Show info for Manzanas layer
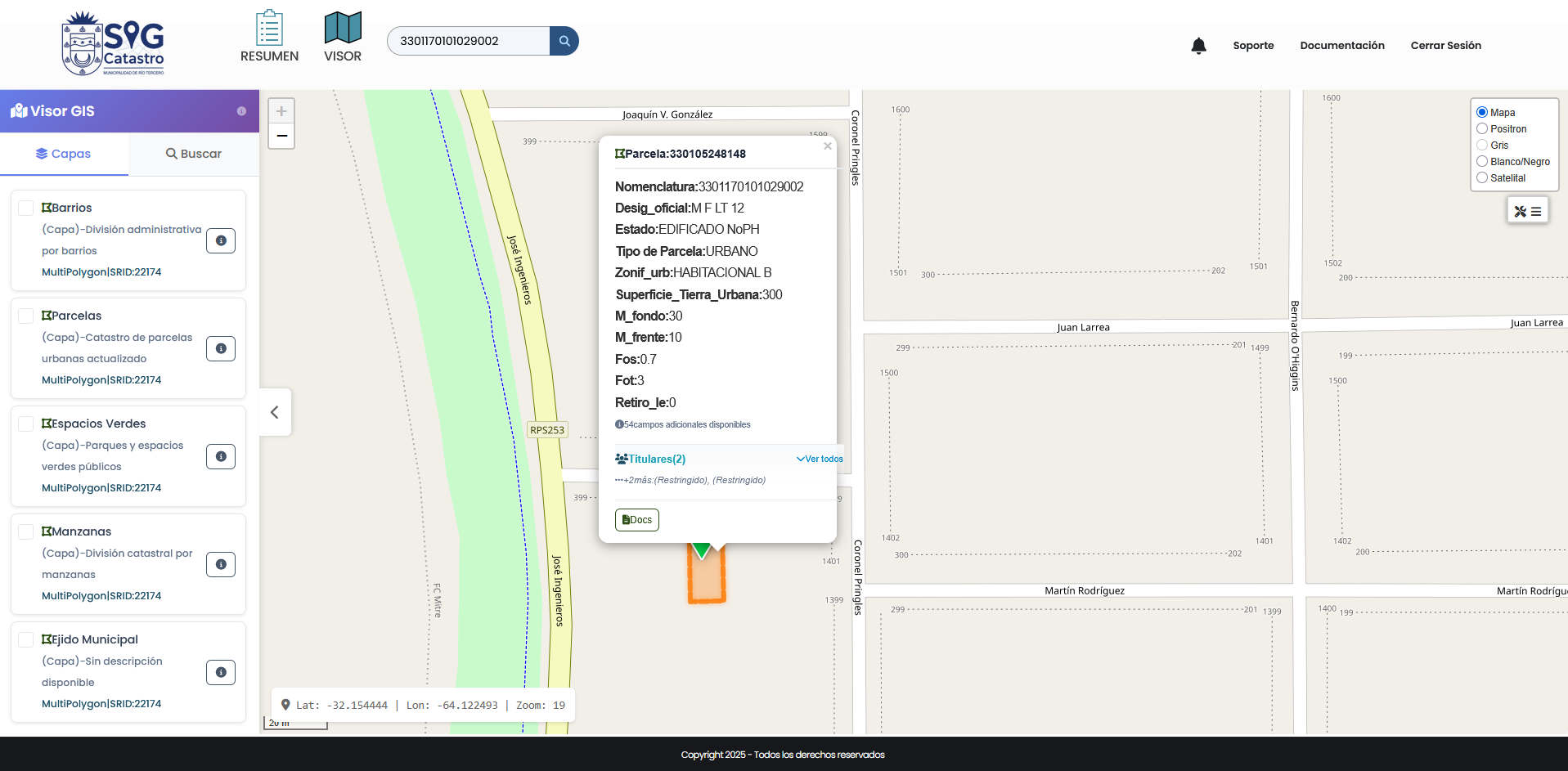 point(221,564)
